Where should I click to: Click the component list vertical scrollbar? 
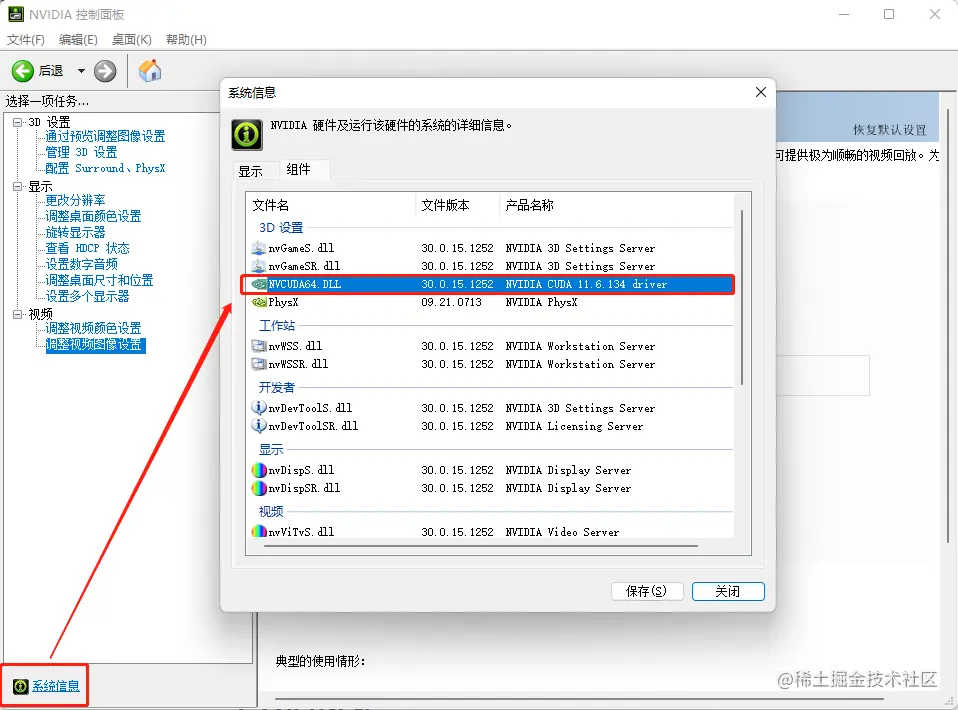(742, 298)
